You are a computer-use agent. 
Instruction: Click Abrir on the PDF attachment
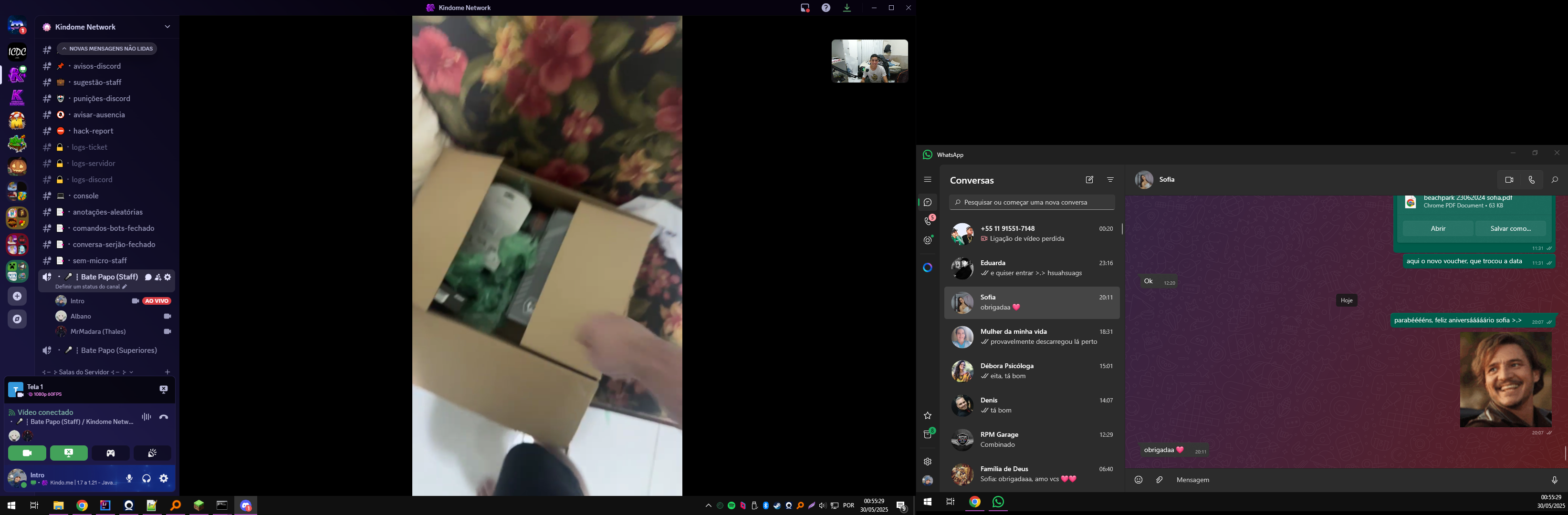1438,228
